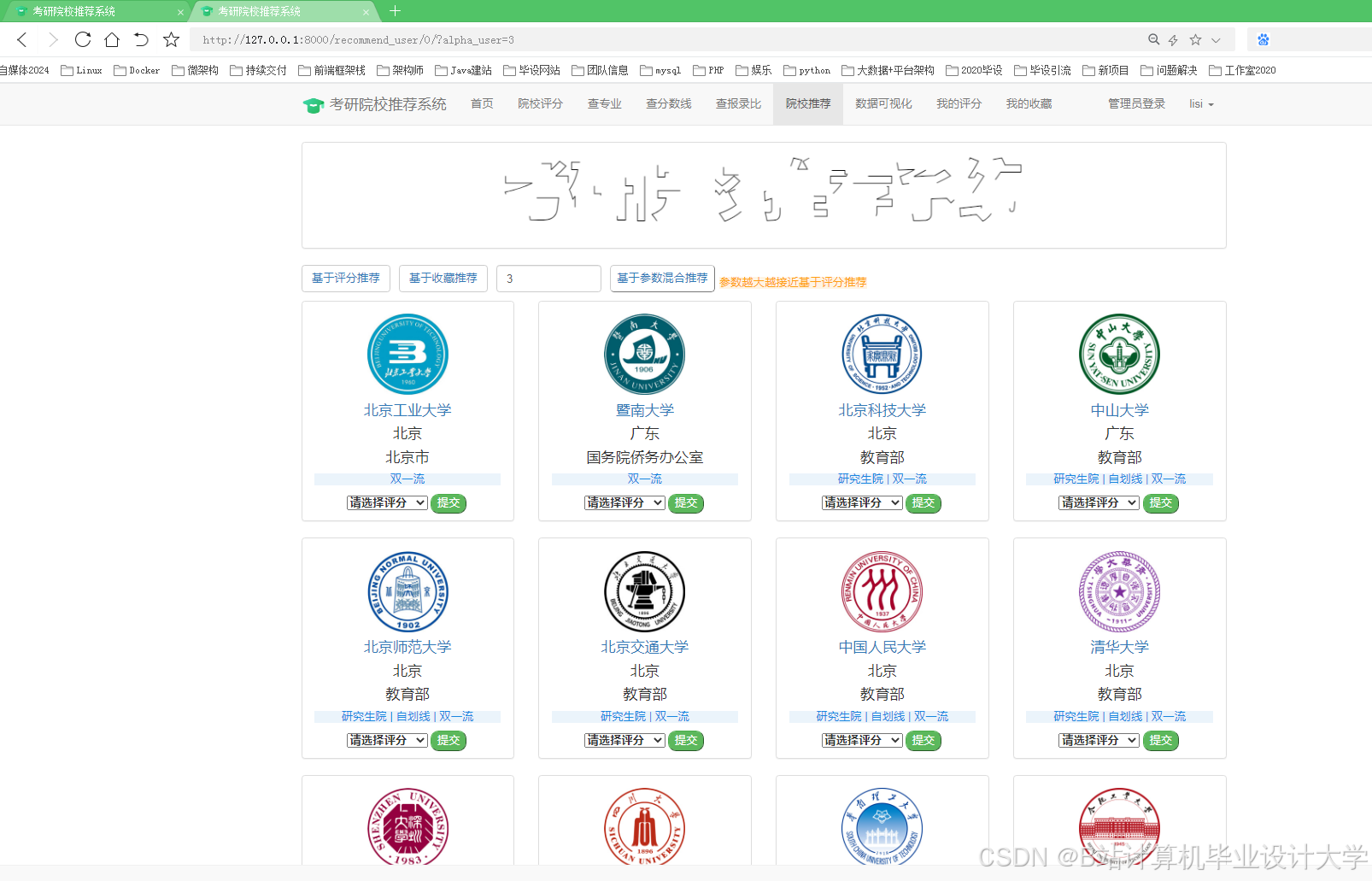Open rating dropdown for 北京工业大学
The width and height of the screenshot is (1372, 881).
[387, 502]
